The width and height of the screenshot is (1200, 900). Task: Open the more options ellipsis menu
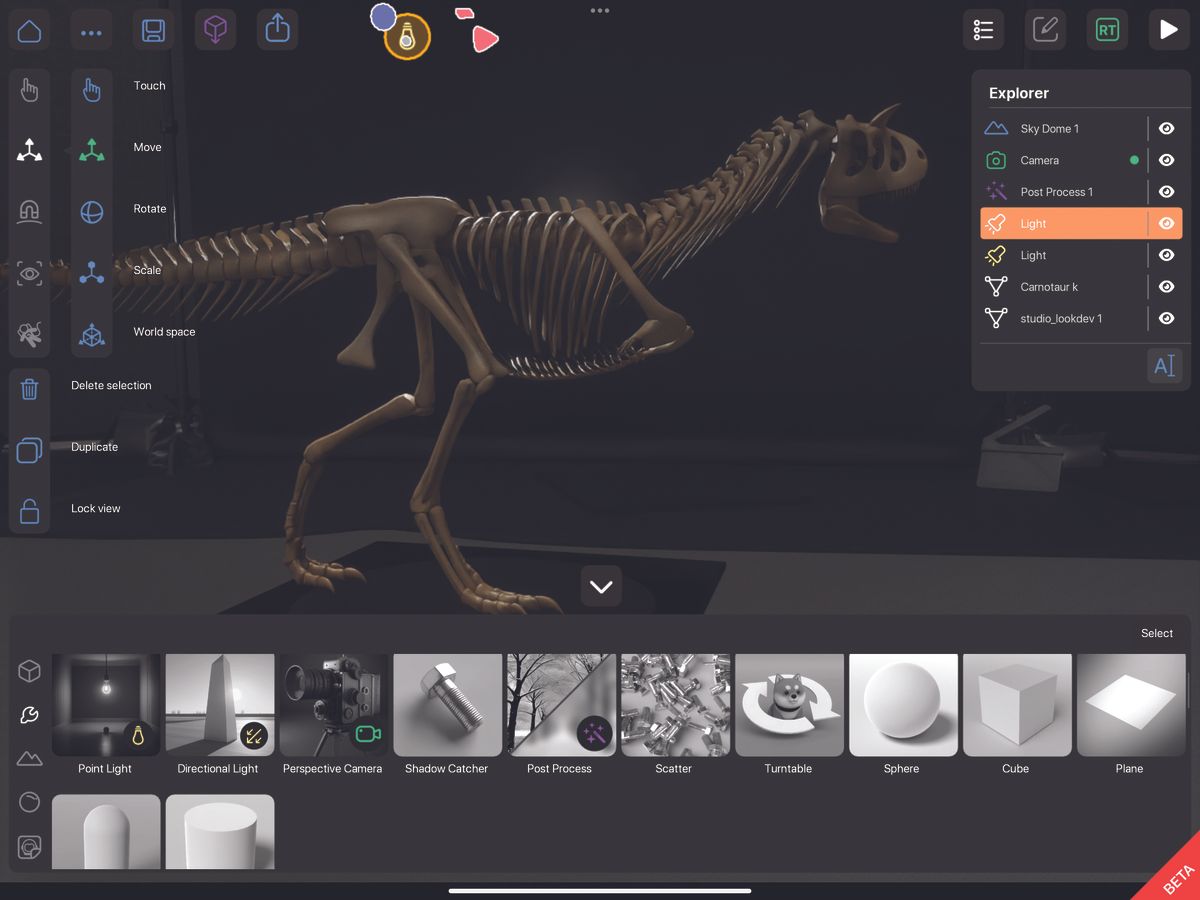click(x=91, y=30)
